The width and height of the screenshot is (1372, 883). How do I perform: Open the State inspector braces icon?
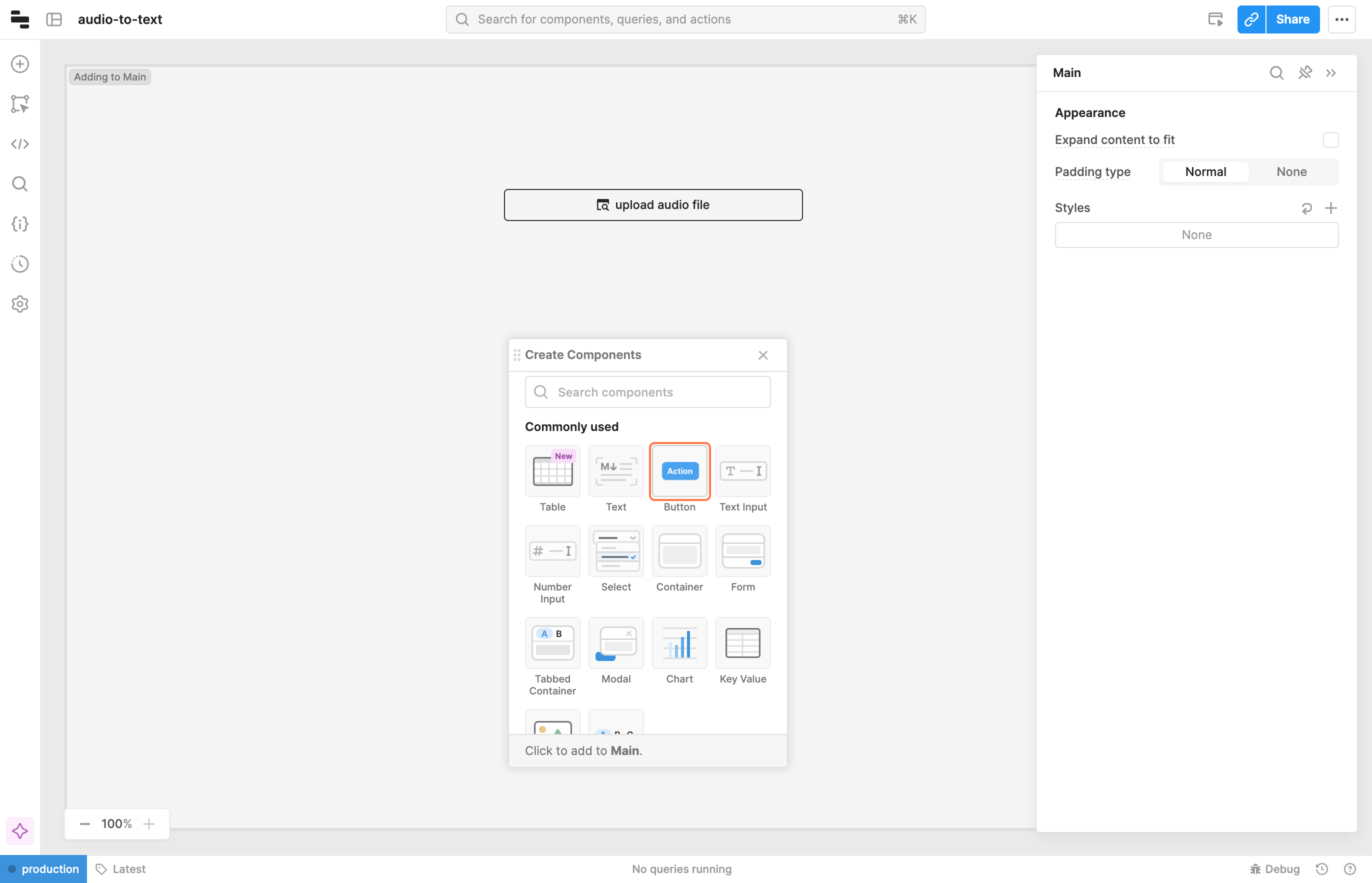click(20, 224)
